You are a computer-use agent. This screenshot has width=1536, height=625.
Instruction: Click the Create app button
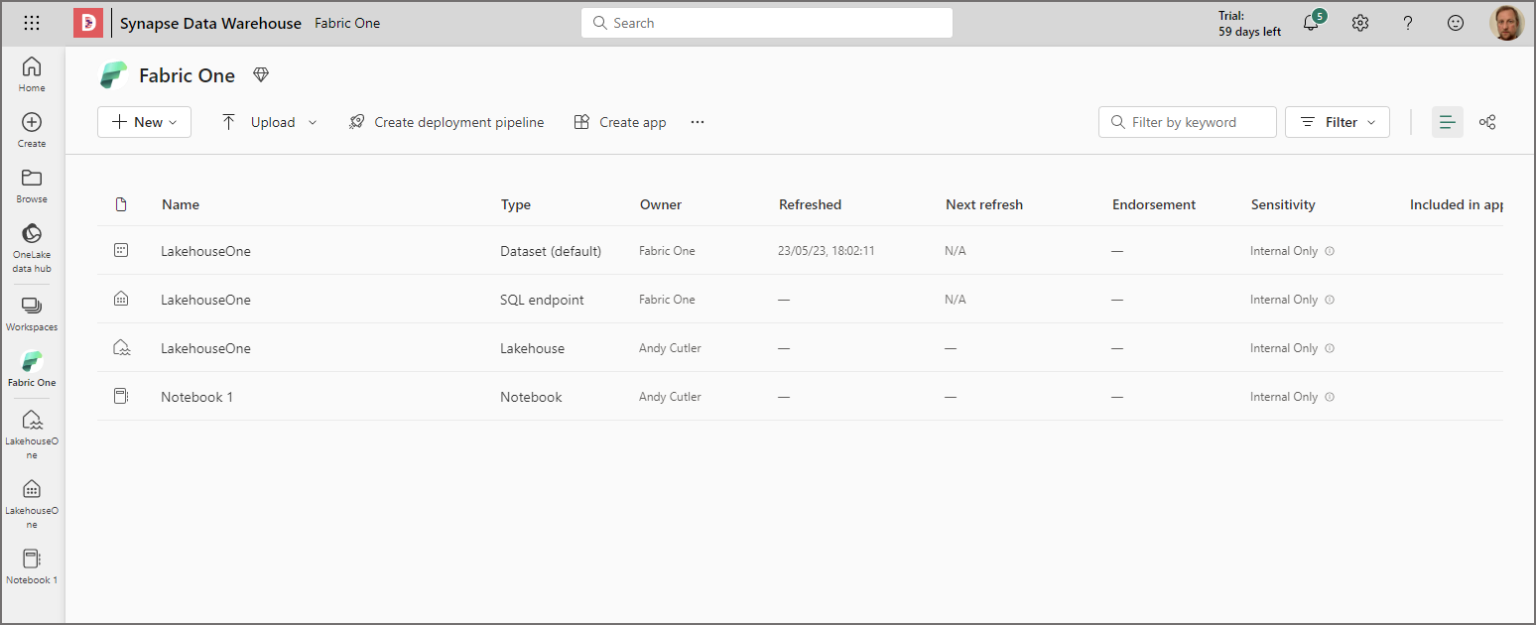click(619, 121)
